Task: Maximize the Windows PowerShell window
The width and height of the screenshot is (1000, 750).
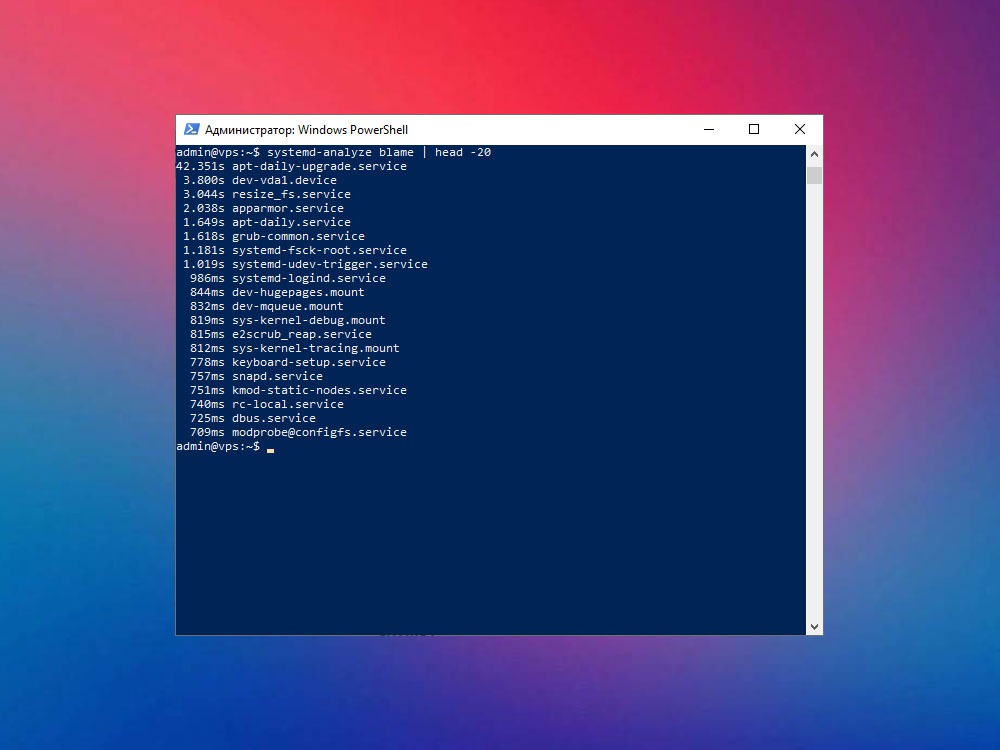Action: [x=754, y=129]
